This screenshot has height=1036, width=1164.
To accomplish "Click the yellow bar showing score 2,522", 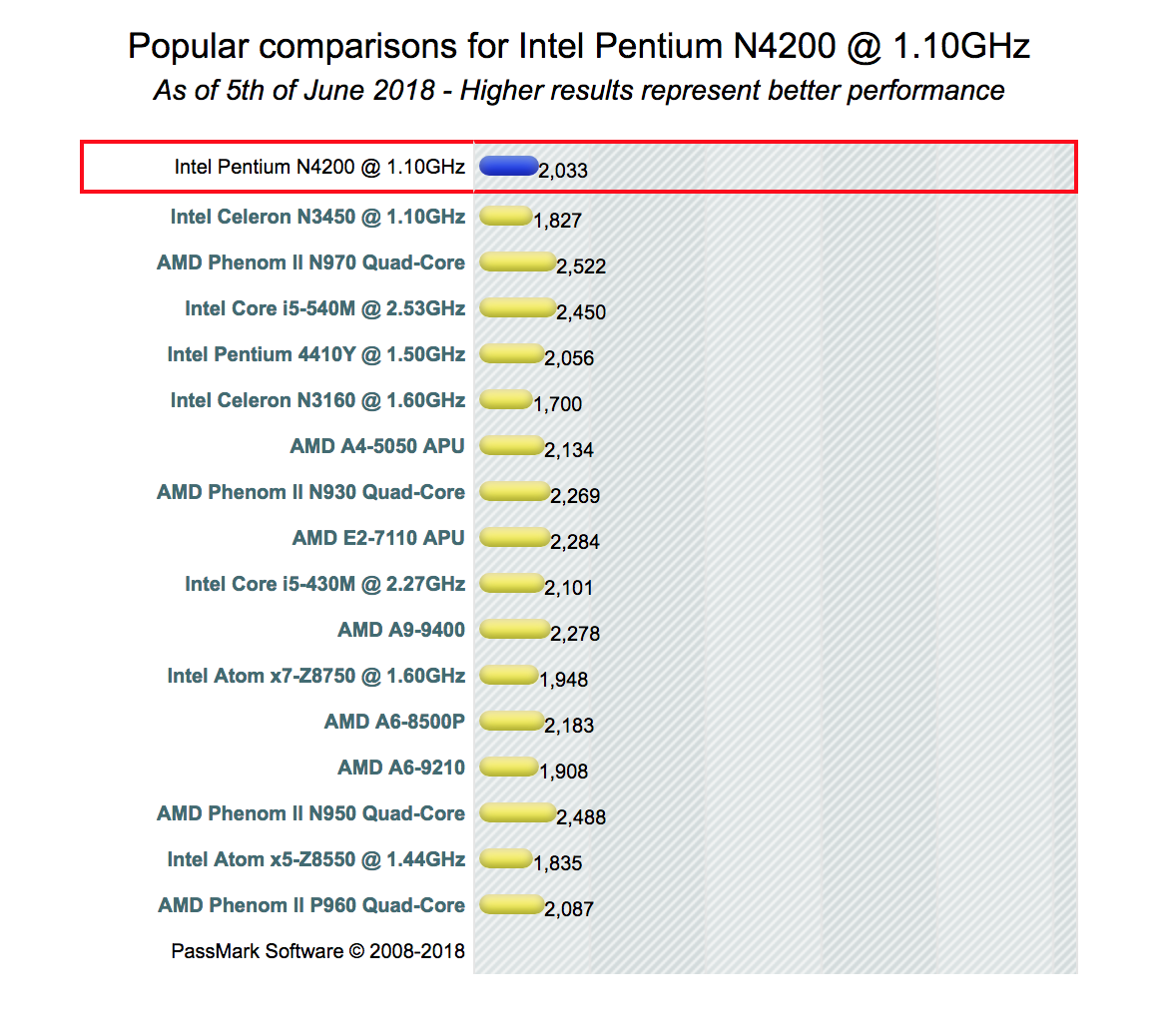I will pos(517,261).
